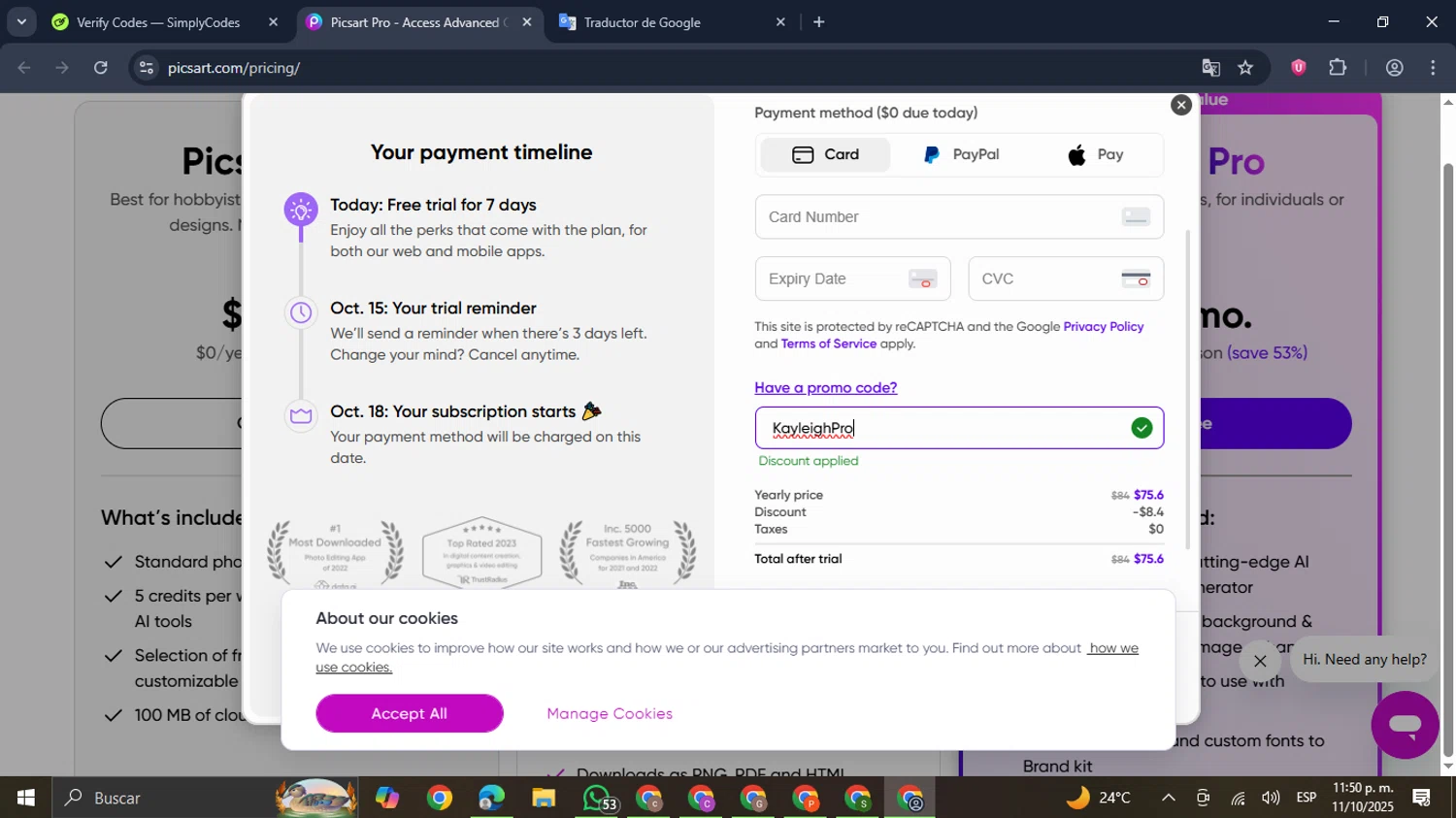Viewport: 1456px width, 818px height.
Task: Open the Windows Start menu
Action: pos(26,798)
